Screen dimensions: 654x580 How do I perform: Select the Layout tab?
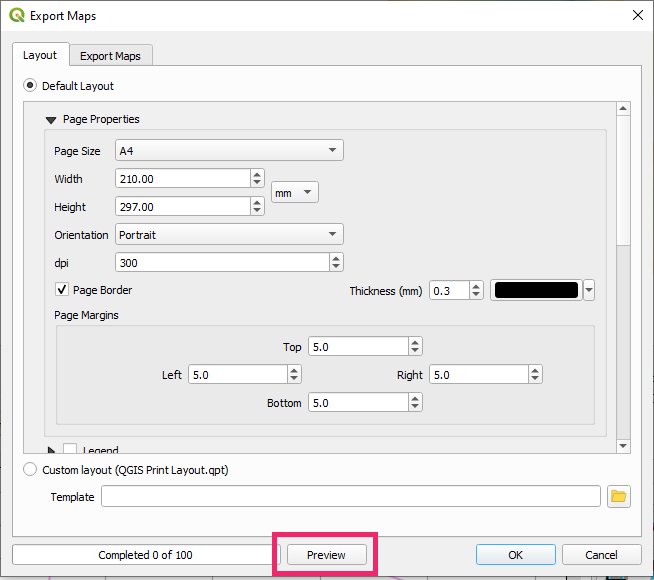[40, 56]
